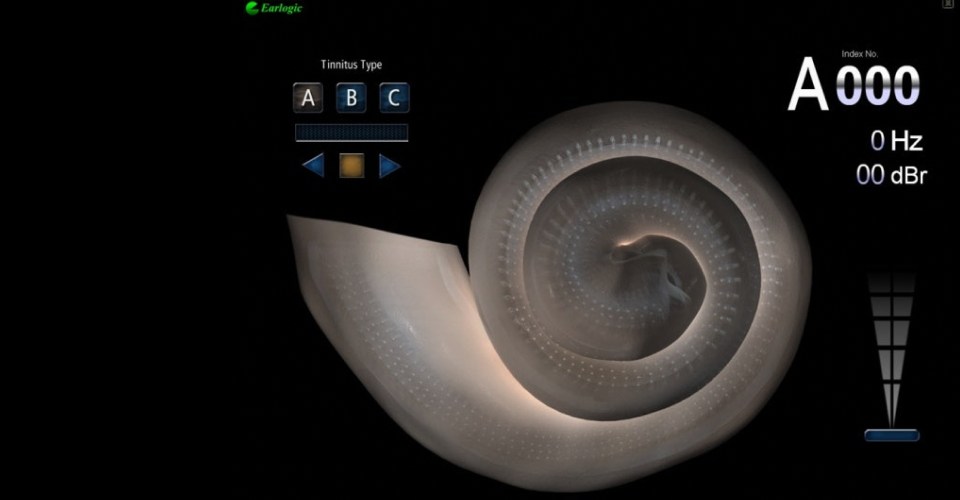
Task: Click the progress bar under tinnitus types
Action: pos(351,132)
